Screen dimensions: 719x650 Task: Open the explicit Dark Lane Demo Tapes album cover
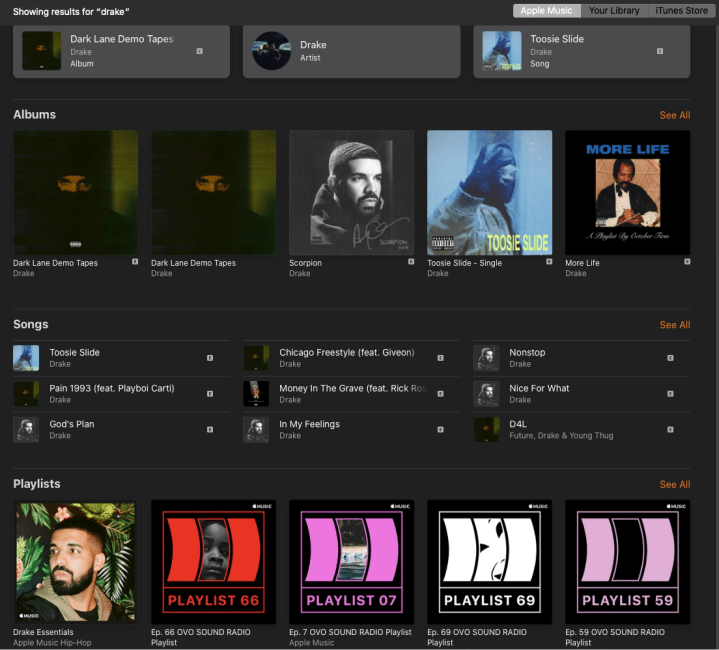[76, 193]
